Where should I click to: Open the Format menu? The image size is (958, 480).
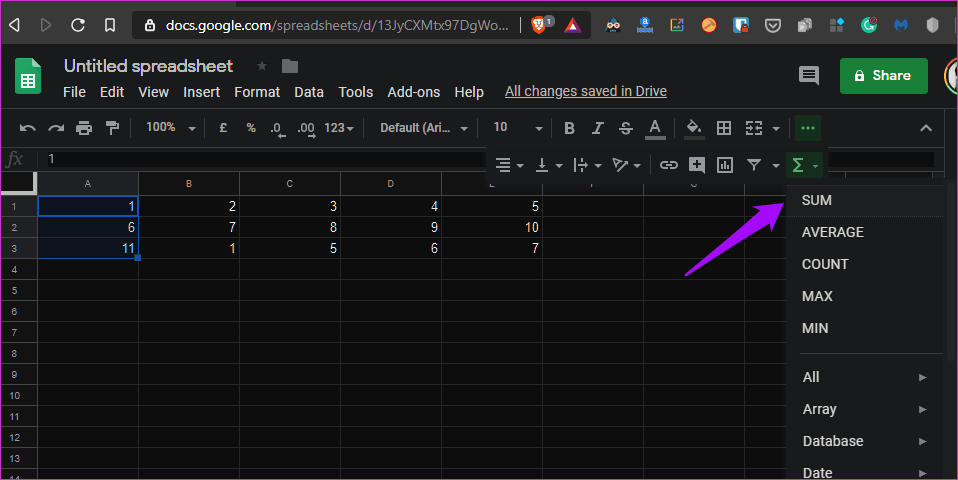click(257, 92)
